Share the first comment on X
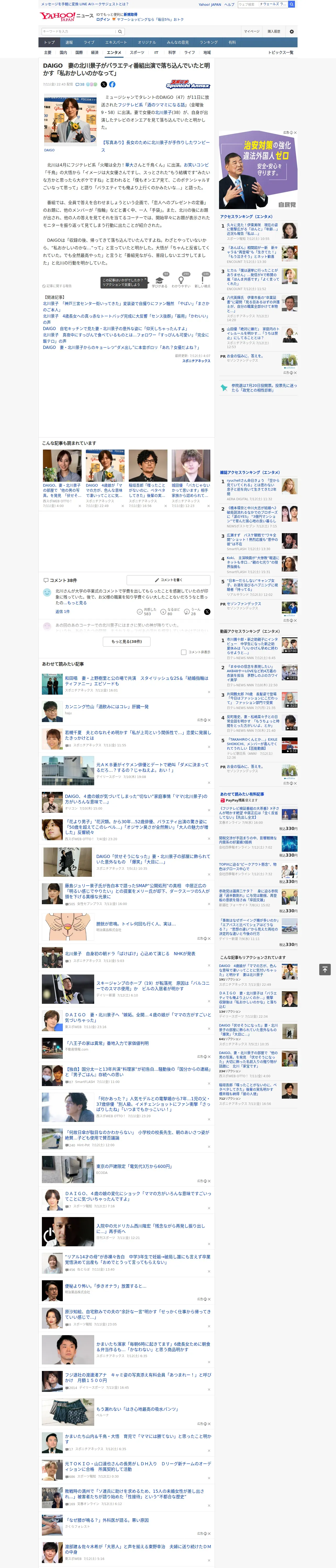The image size is (336, 1568). [207, 611]
